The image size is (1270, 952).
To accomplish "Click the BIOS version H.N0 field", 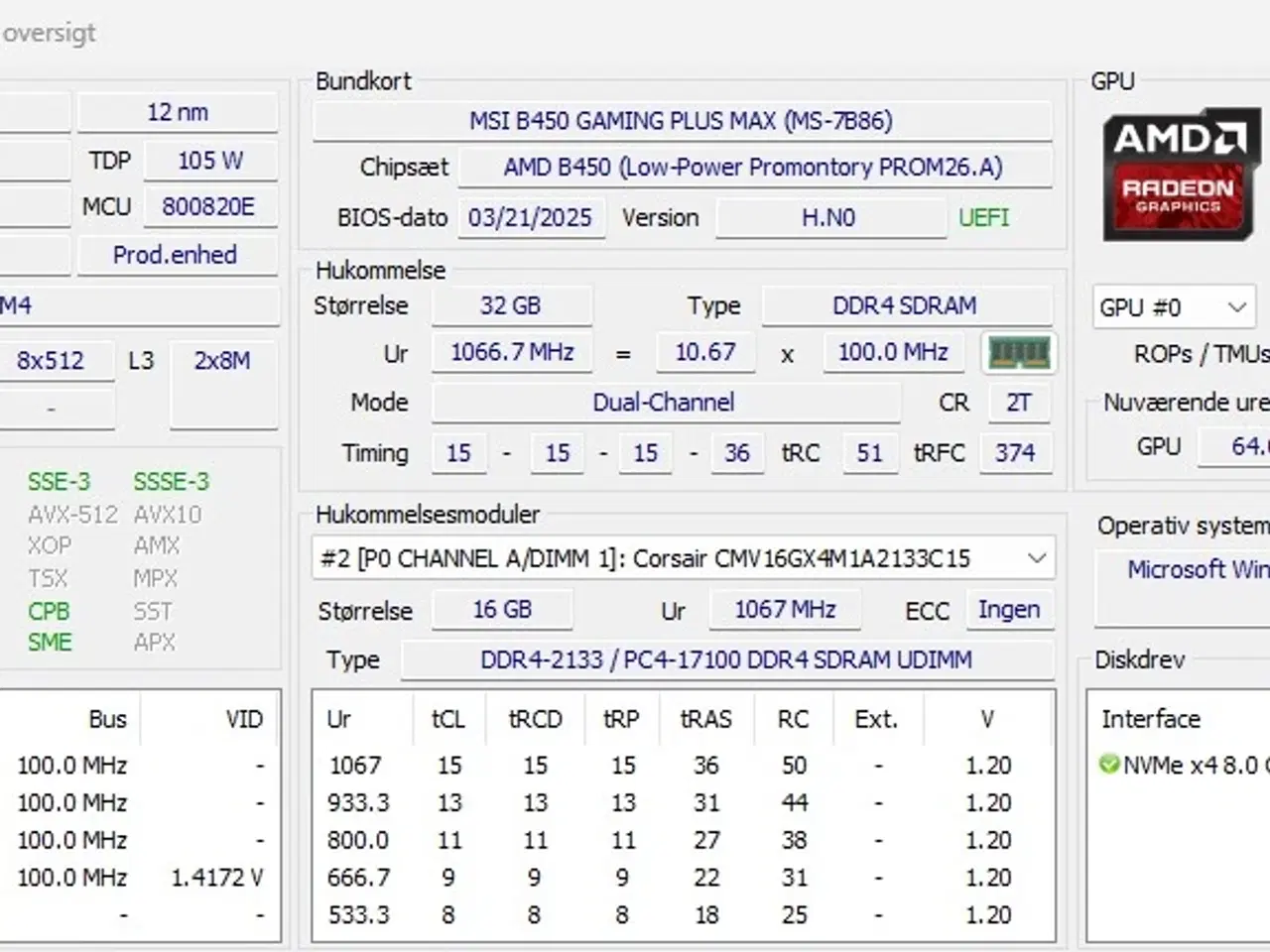I will point(829,217).
